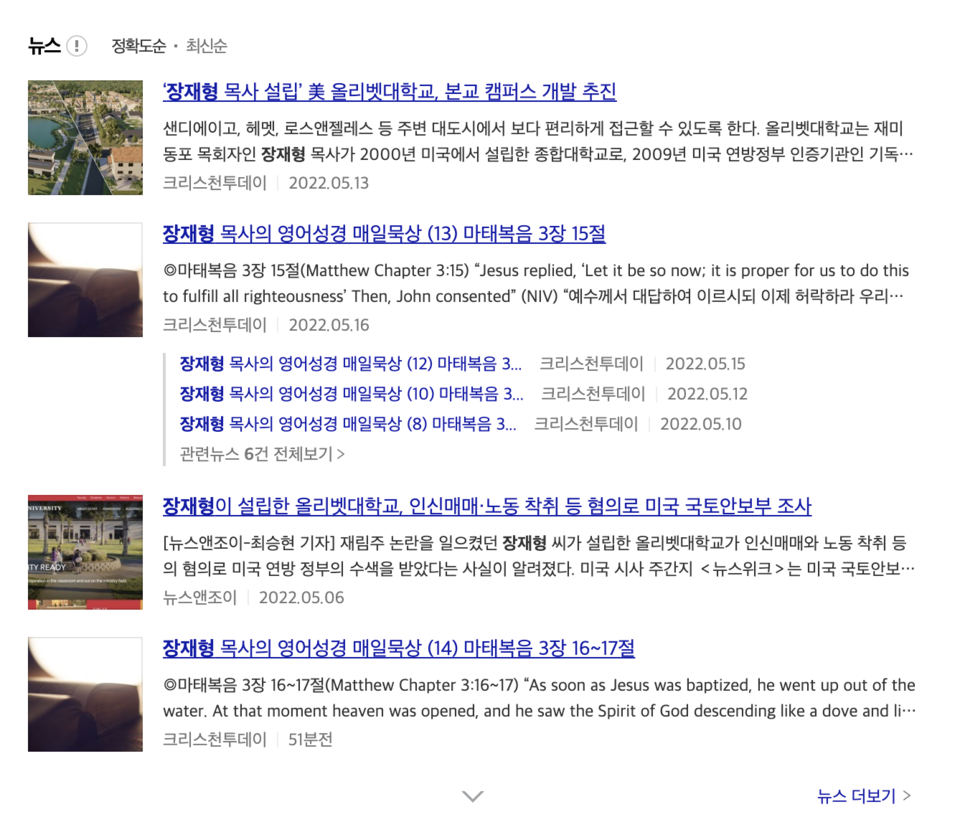This screenshot has height=822, width=960.
Task: Expand 관련뉴스 6건 전체보기
Action: click(x=262, y=454)
